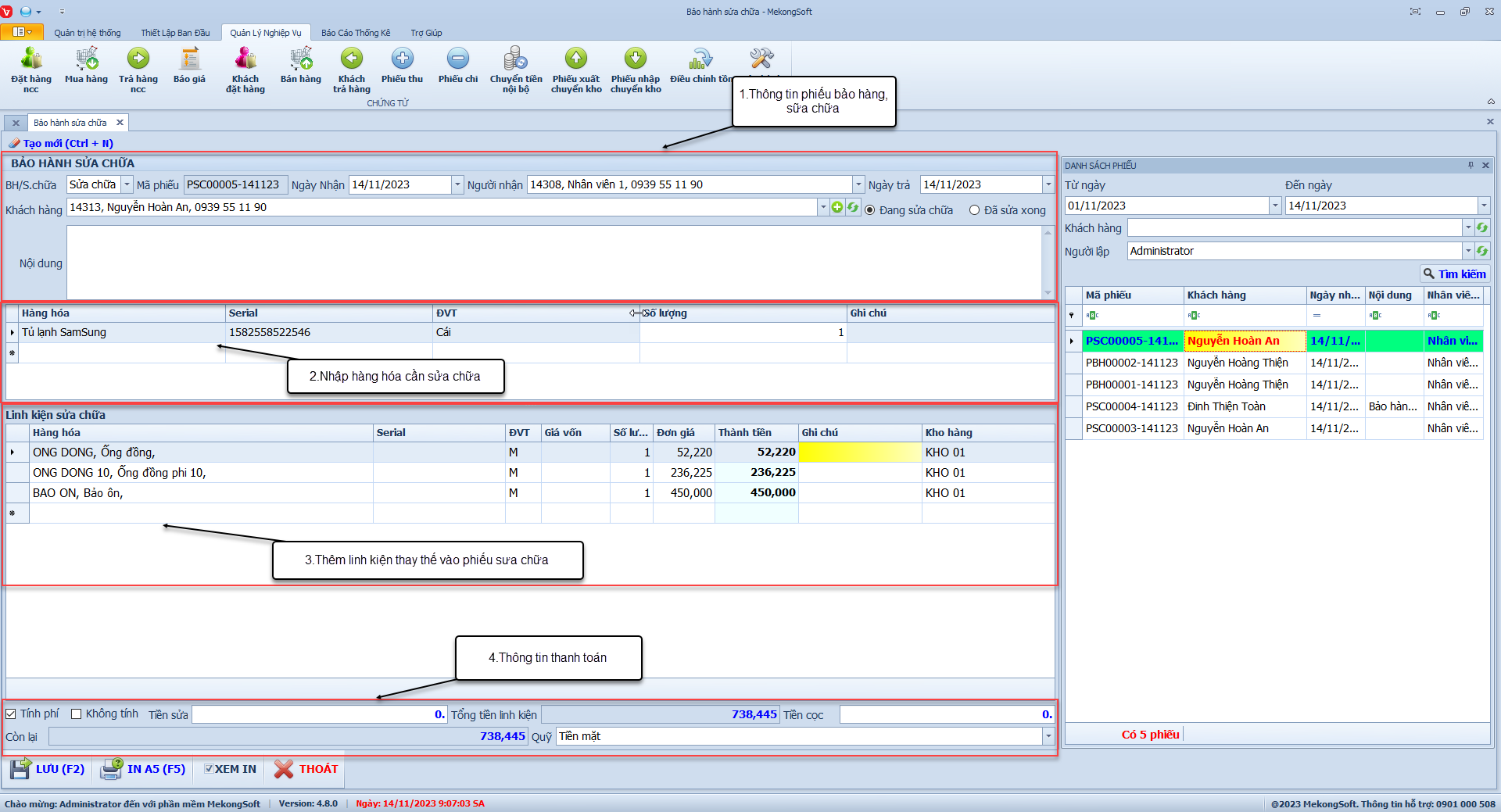Open Chuyển tiền nội bộ icon
The height and width of the screenshot is (812, 1501).
(x=516, y=59)
